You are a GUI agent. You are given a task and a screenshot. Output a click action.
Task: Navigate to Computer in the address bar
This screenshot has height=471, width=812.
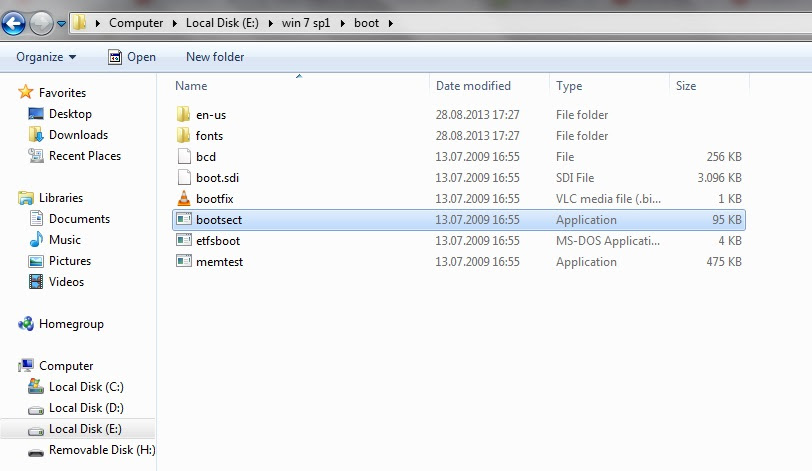(136, 23)
